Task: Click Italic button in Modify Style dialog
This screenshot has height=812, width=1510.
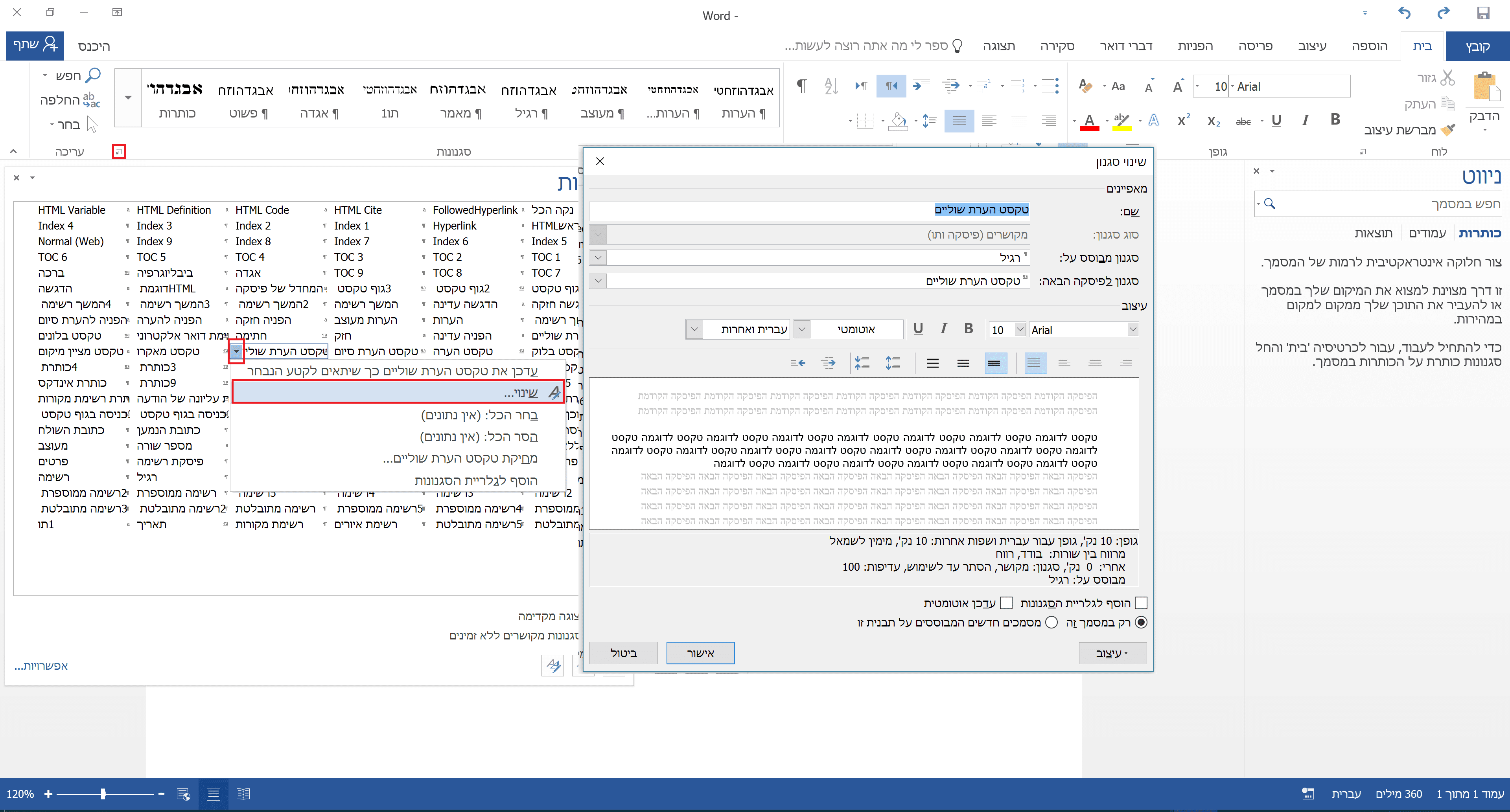Action: [x=943, y=329]
